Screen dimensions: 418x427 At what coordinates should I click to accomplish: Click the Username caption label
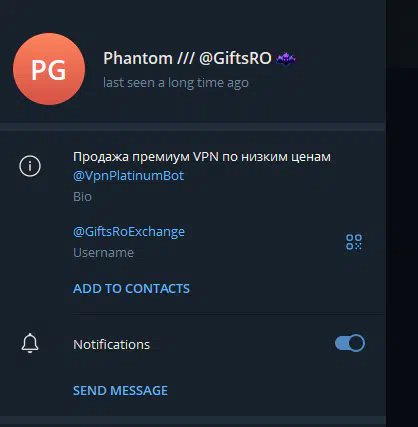coord(103,253)
